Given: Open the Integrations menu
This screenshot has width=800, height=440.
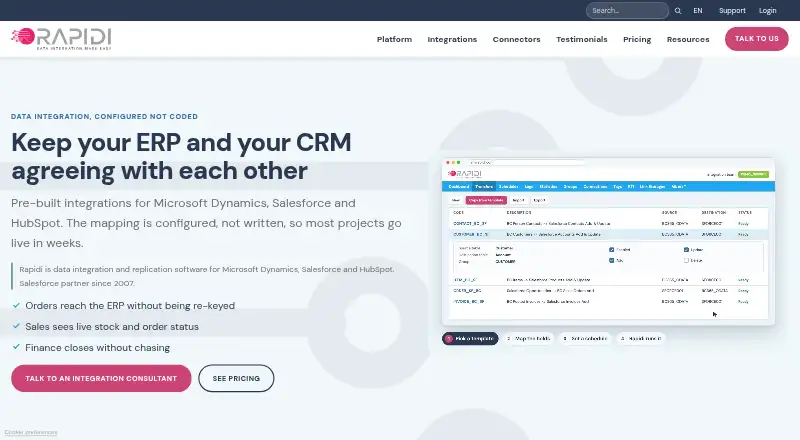Looking at the screenshot, I should pos(452,39).
